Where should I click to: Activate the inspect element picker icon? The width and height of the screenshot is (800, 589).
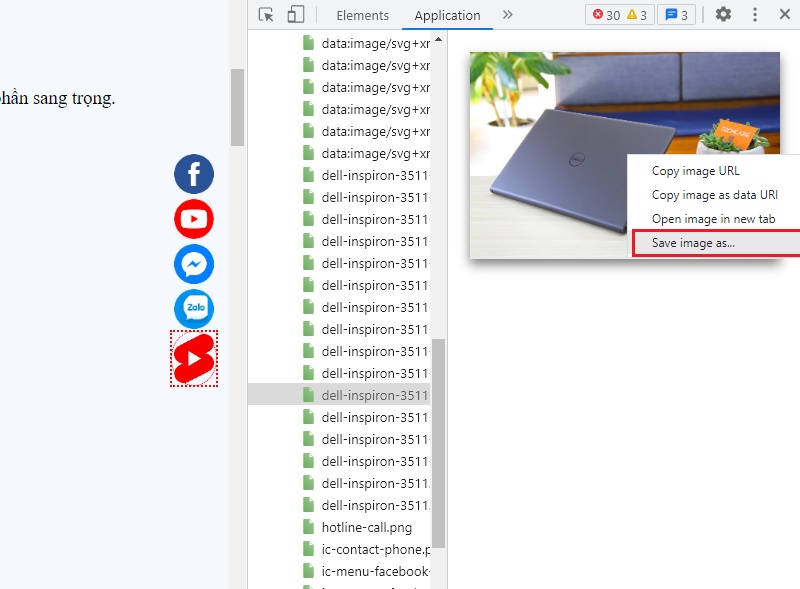click(x=266, y=15)
